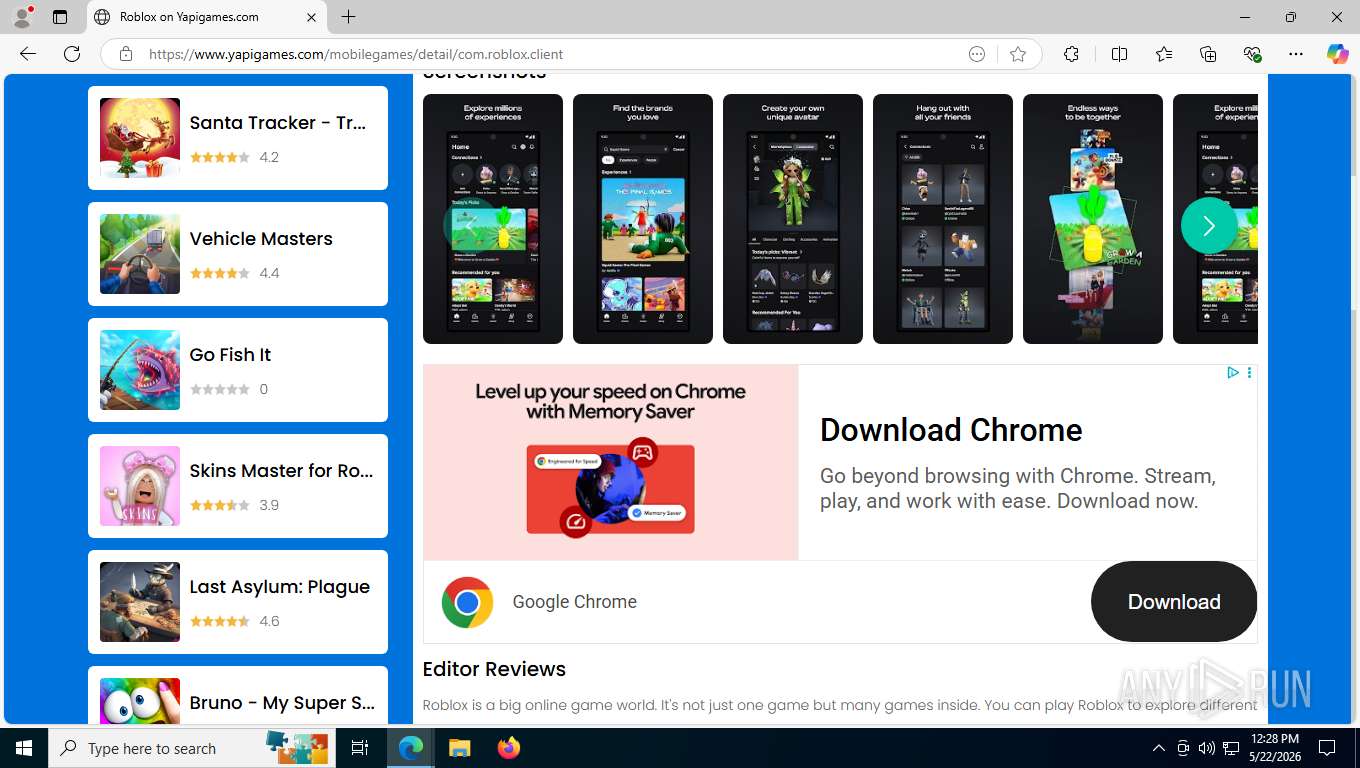The width and height of the screenshot is (1360, 768).
Task: Click the Santa Tracker thumbnail image
Action: pos(140,138)
